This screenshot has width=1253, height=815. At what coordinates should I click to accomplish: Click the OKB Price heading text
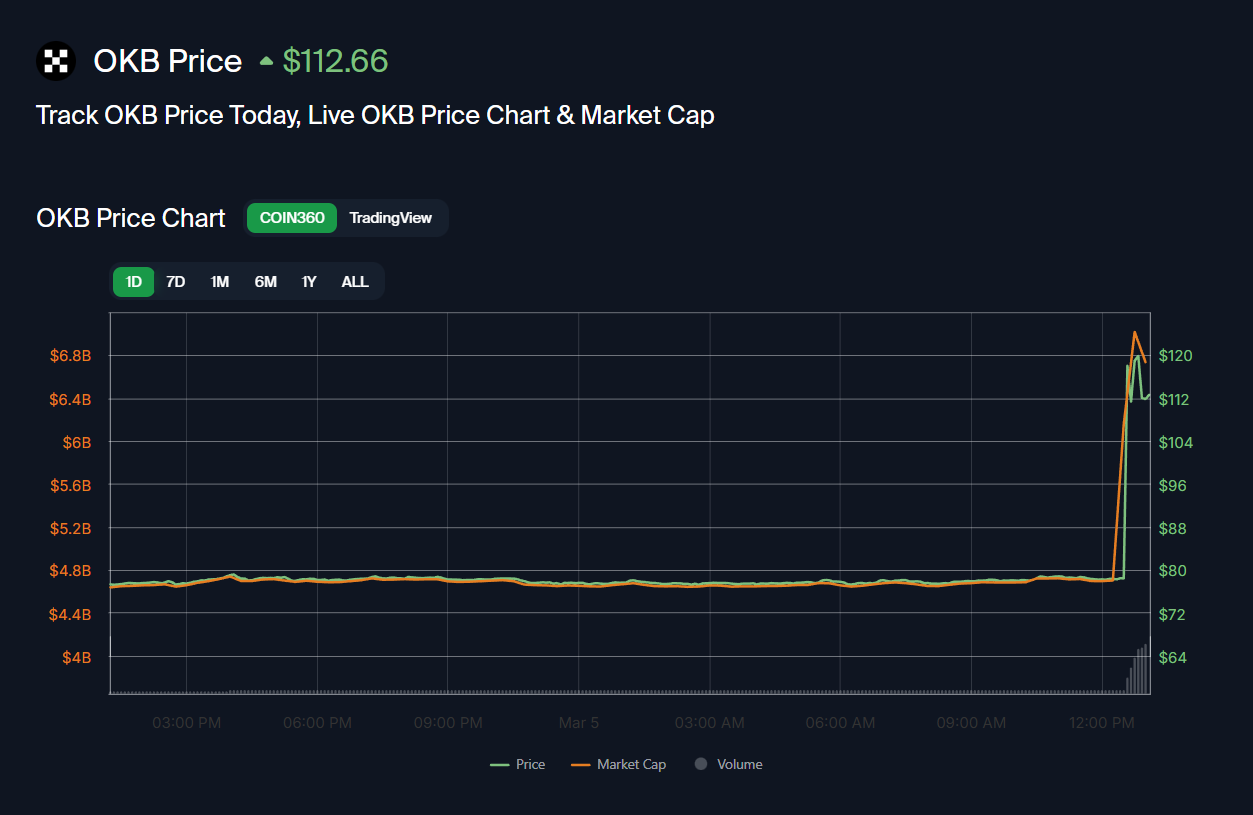coord(167,61)
